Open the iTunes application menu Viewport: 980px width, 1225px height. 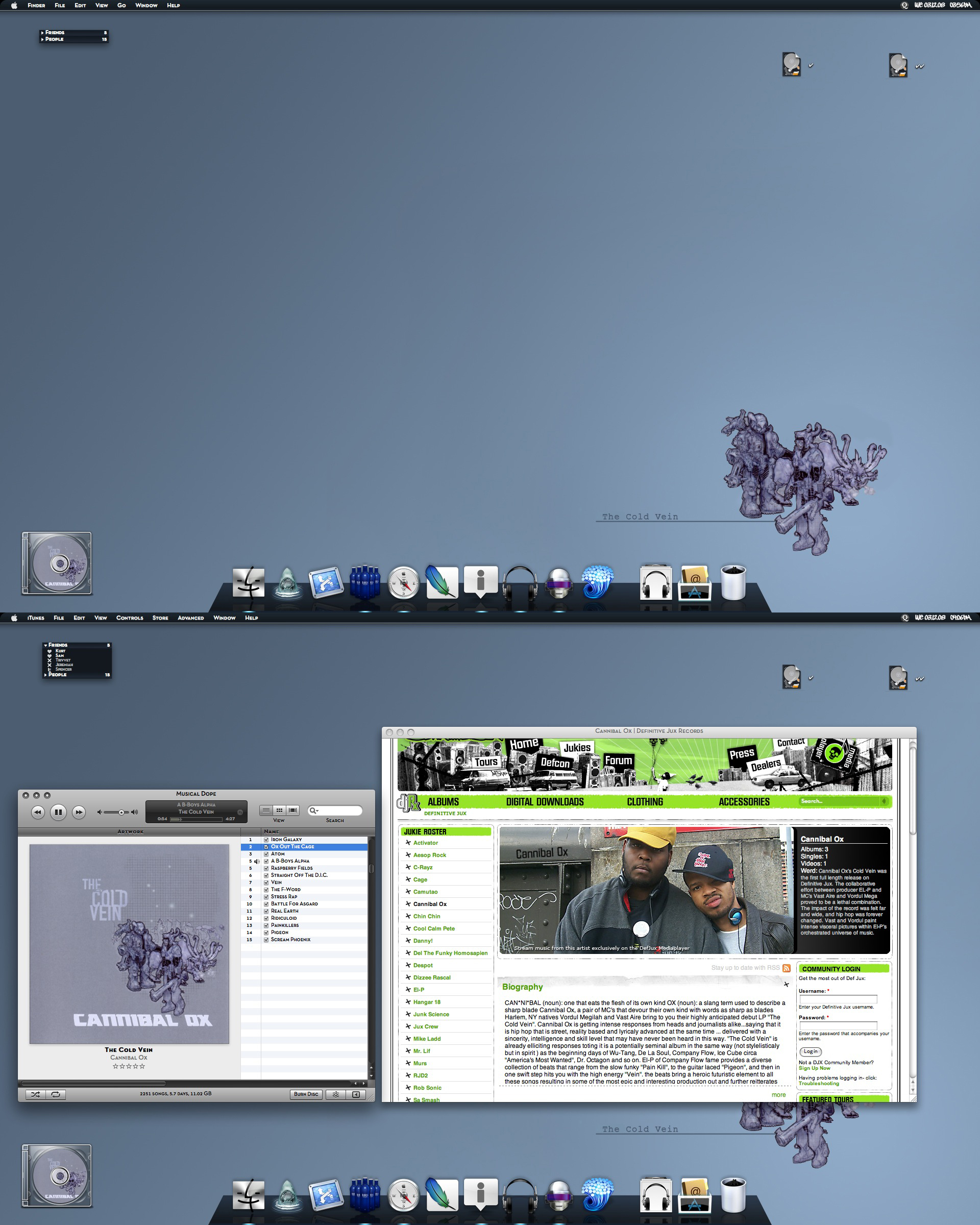click(36, 618)
